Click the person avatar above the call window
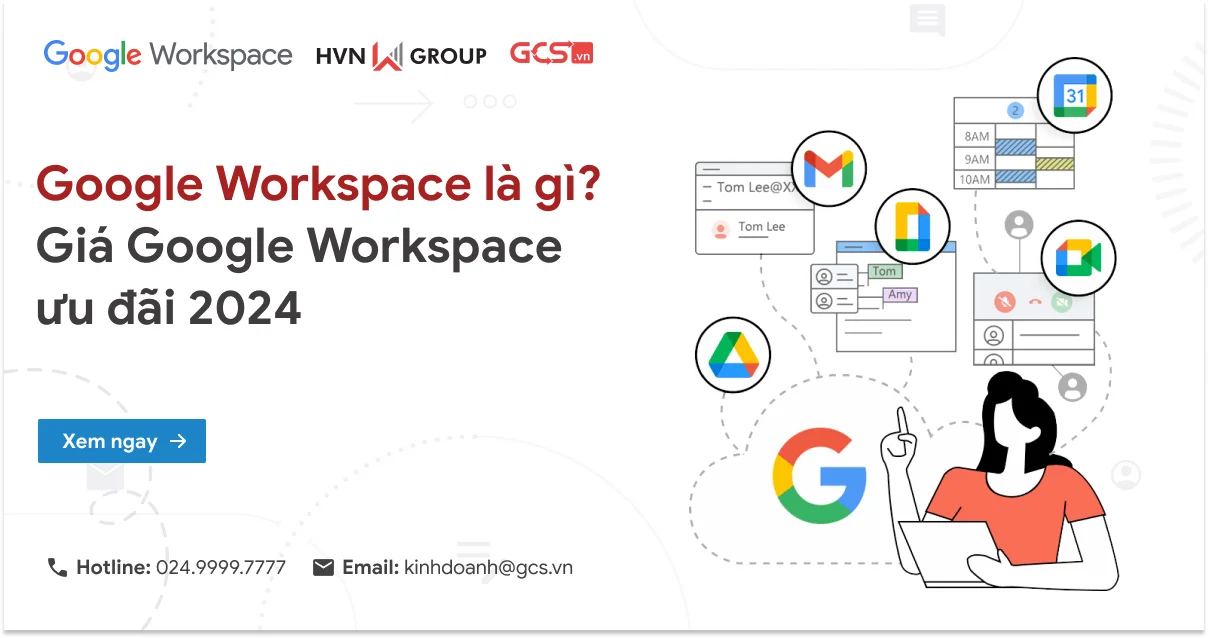The image size is (1208, 638). tap(1019, 224)
